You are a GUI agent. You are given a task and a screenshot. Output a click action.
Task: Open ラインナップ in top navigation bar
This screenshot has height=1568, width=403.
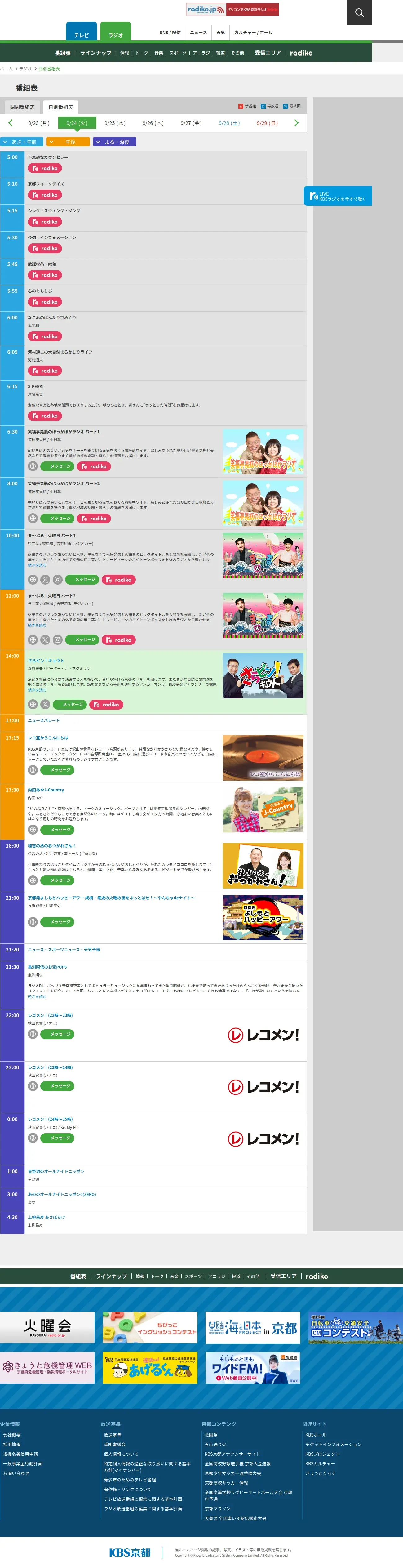96,53
